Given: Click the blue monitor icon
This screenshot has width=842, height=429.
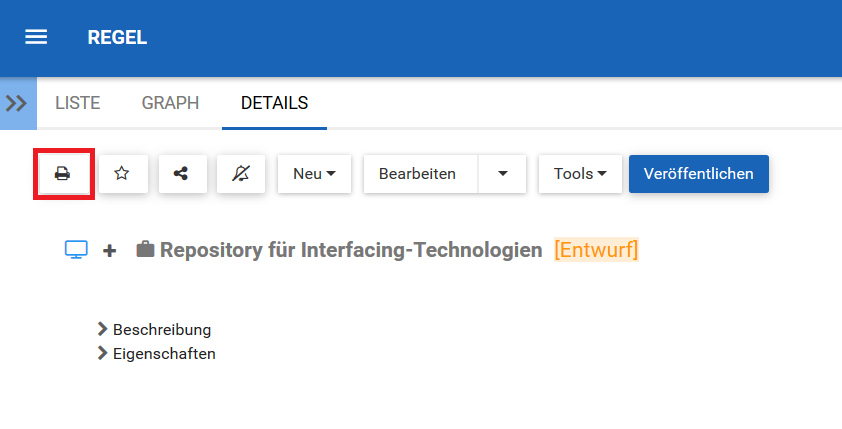Looking at the screenshot, I should (77, 250).
